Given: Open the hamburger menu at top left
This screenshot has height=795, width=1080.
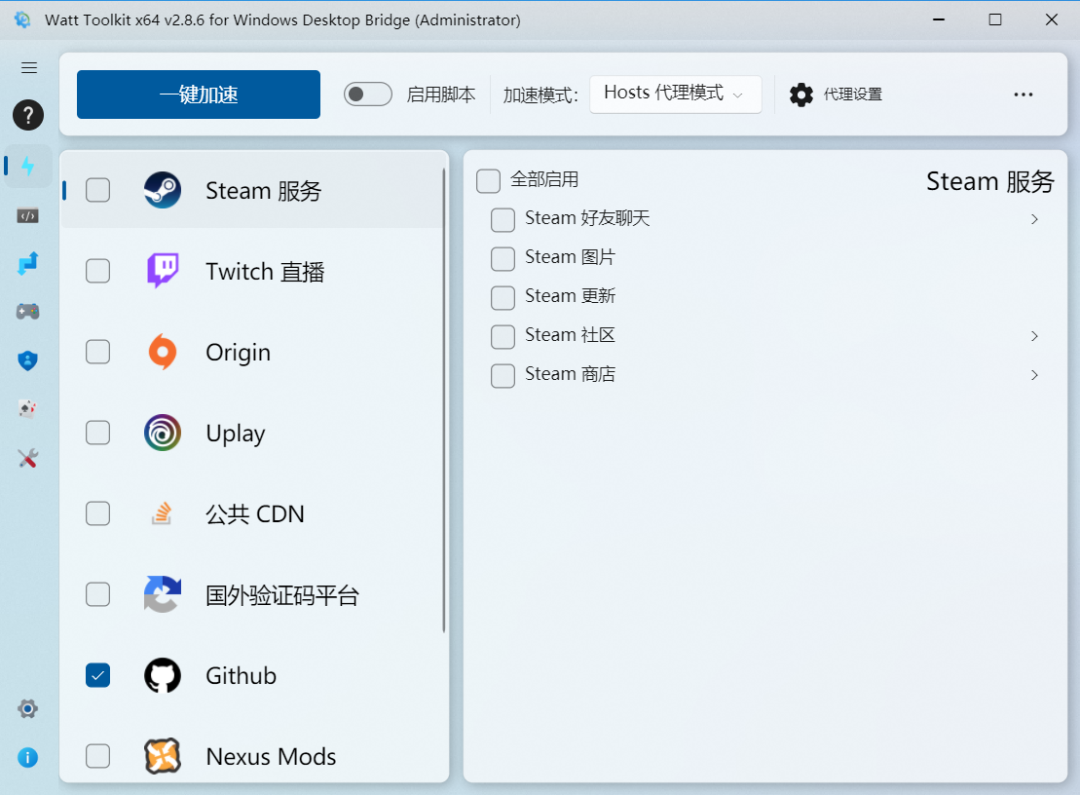Looking at the screenshot, I should [28, 67].
